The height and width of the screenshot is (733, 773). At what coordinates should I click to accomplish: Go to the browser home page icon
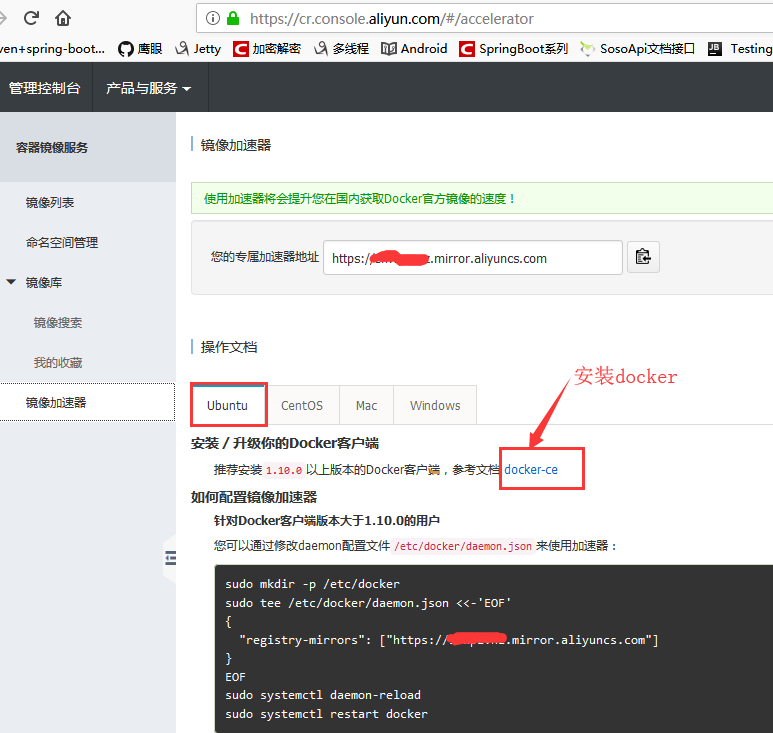(63, 18)
